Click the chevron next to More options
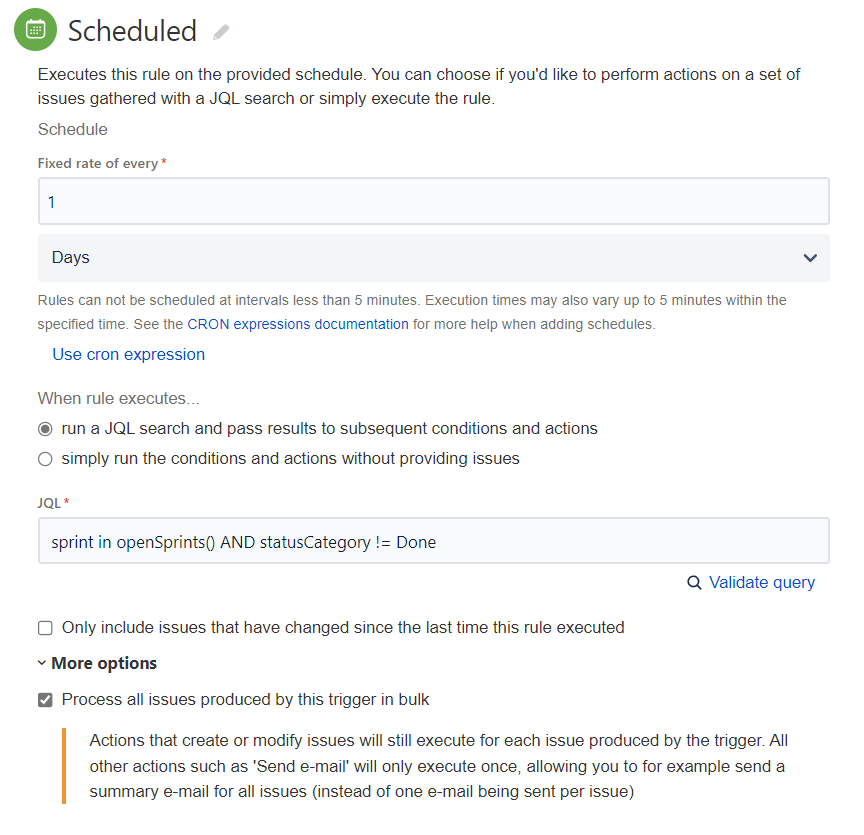The image size is (864, 835). click(x=41, y=663)
